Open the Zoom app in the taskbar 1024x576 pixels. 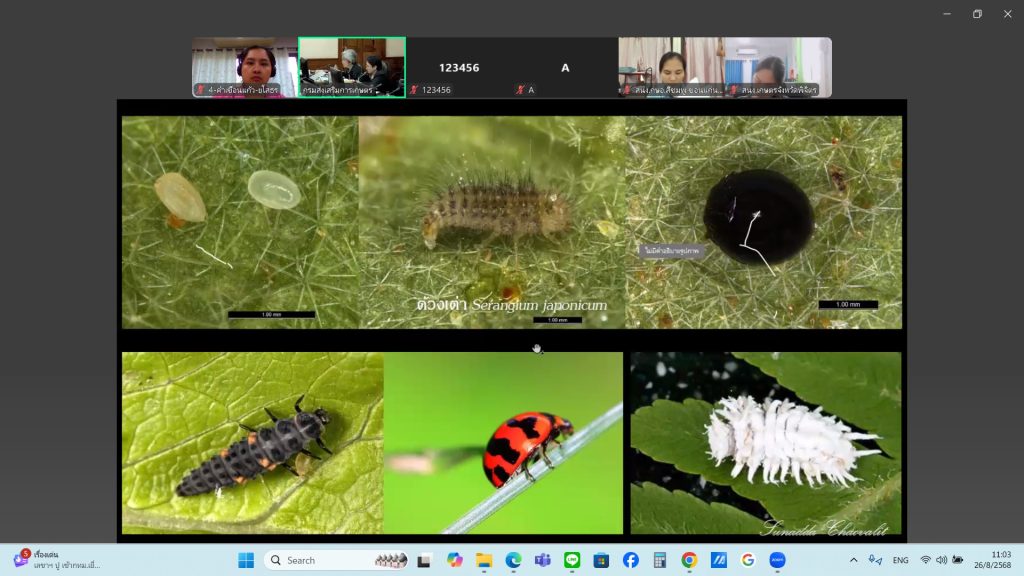tap(777, 560)
